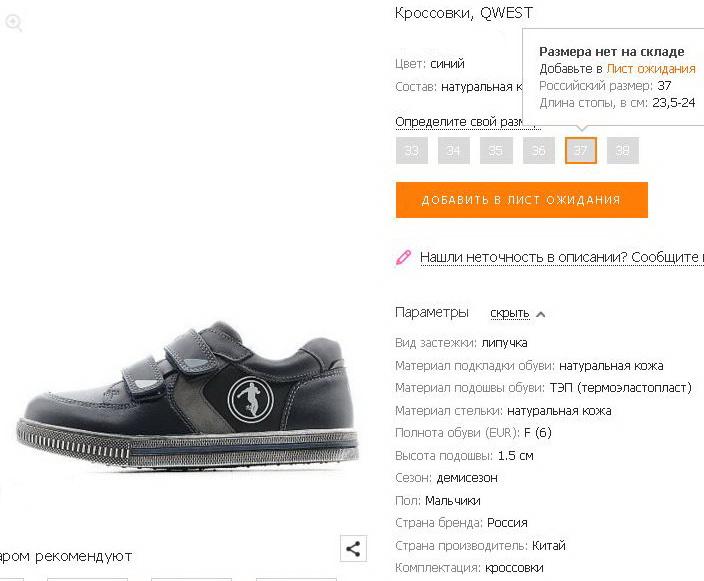Click the sneaker product photo
Viewport: 704px width, 581px height.
(187, 395)
